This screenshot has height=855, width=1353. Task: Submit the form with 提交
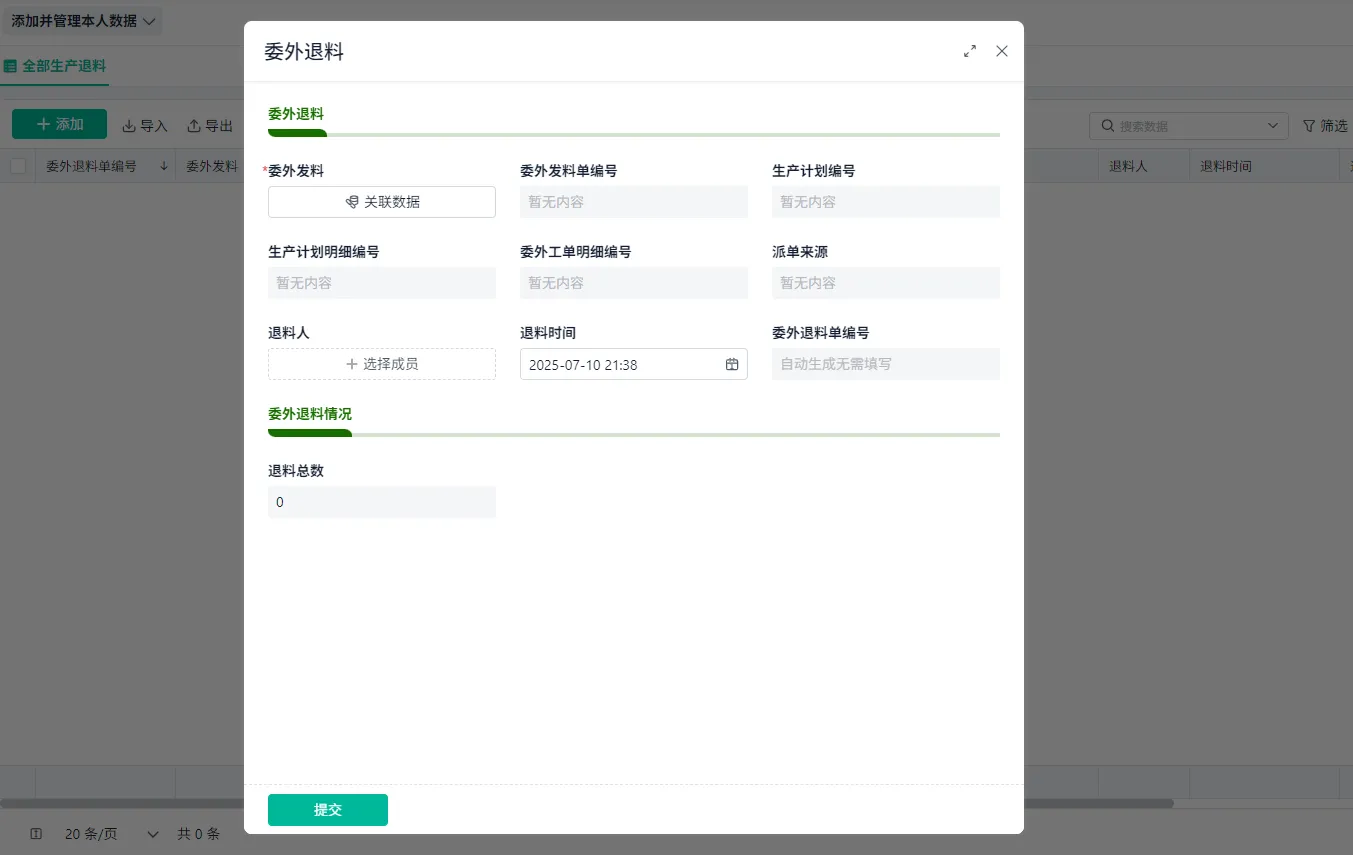point(328,810)
